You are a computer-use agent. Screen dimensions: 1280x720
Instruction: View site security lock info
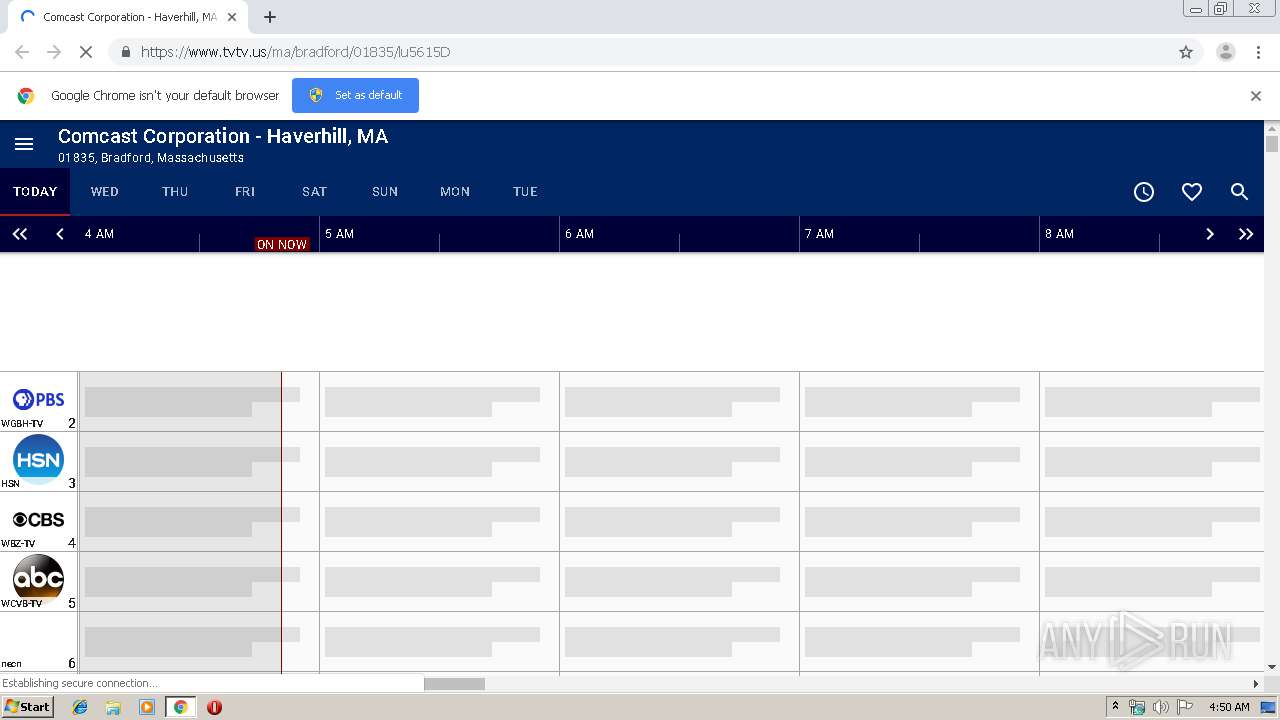click(x=125, y=52)
